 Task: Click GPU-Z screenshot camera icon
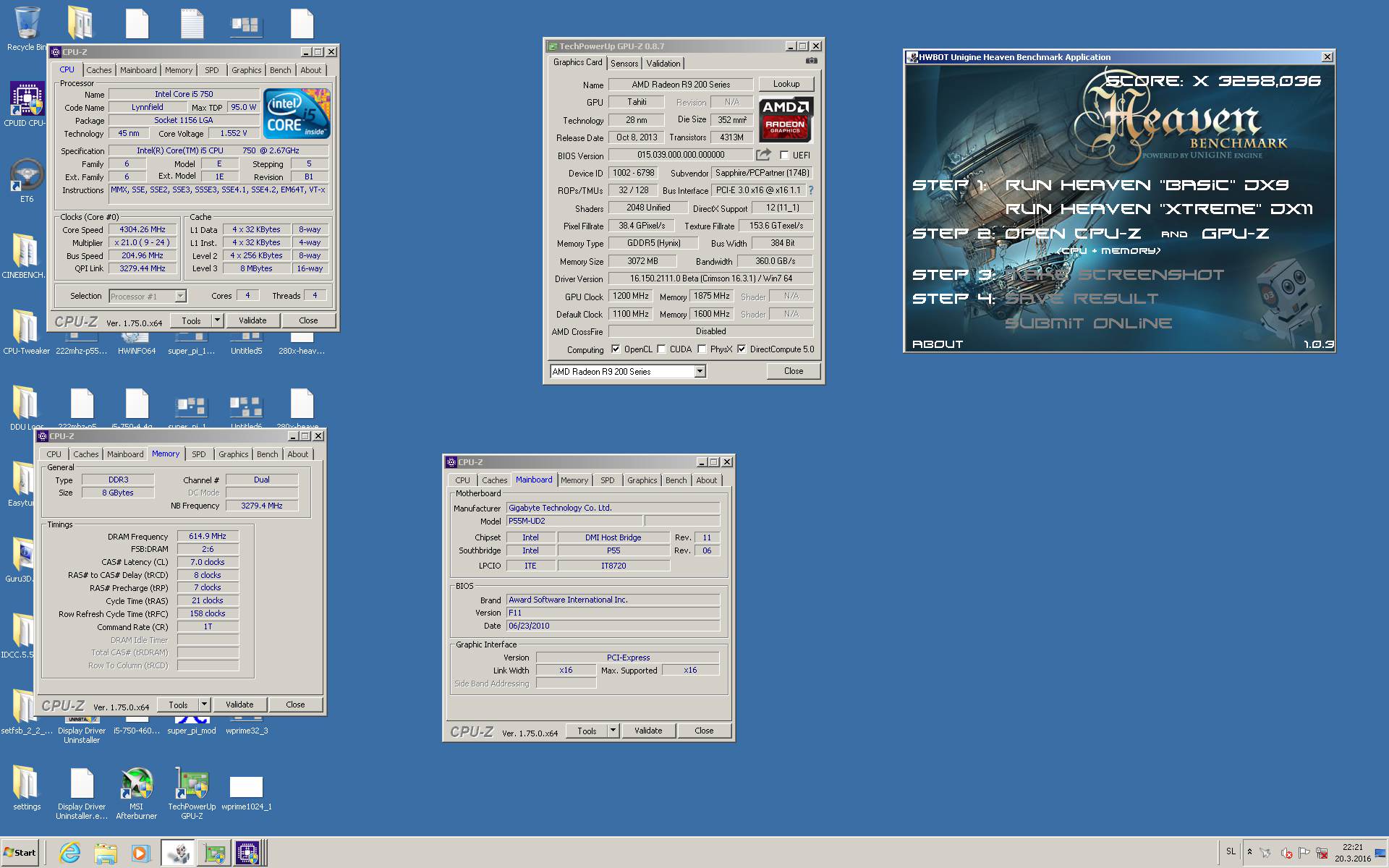(812, 61)
